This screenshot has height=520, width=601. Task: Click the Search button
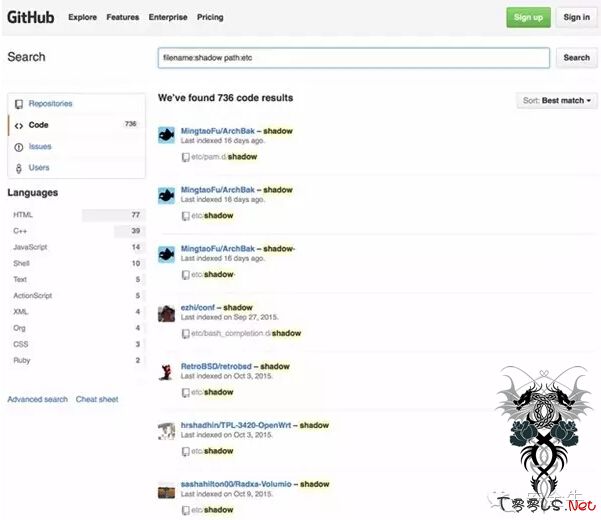click(x=576, y=58)
